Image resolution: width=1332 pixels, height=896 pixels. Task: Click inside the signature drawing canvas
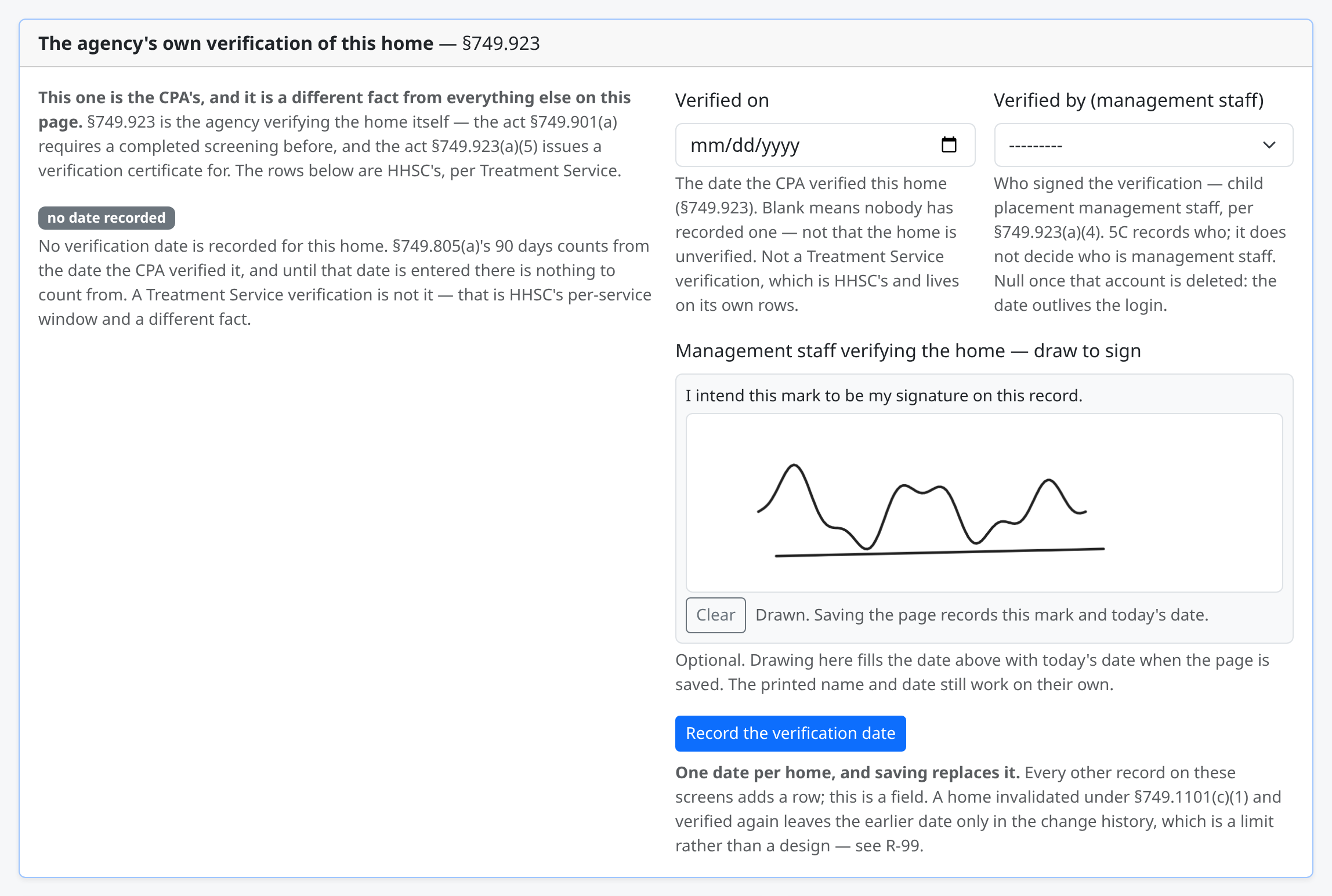click(984, 502)
